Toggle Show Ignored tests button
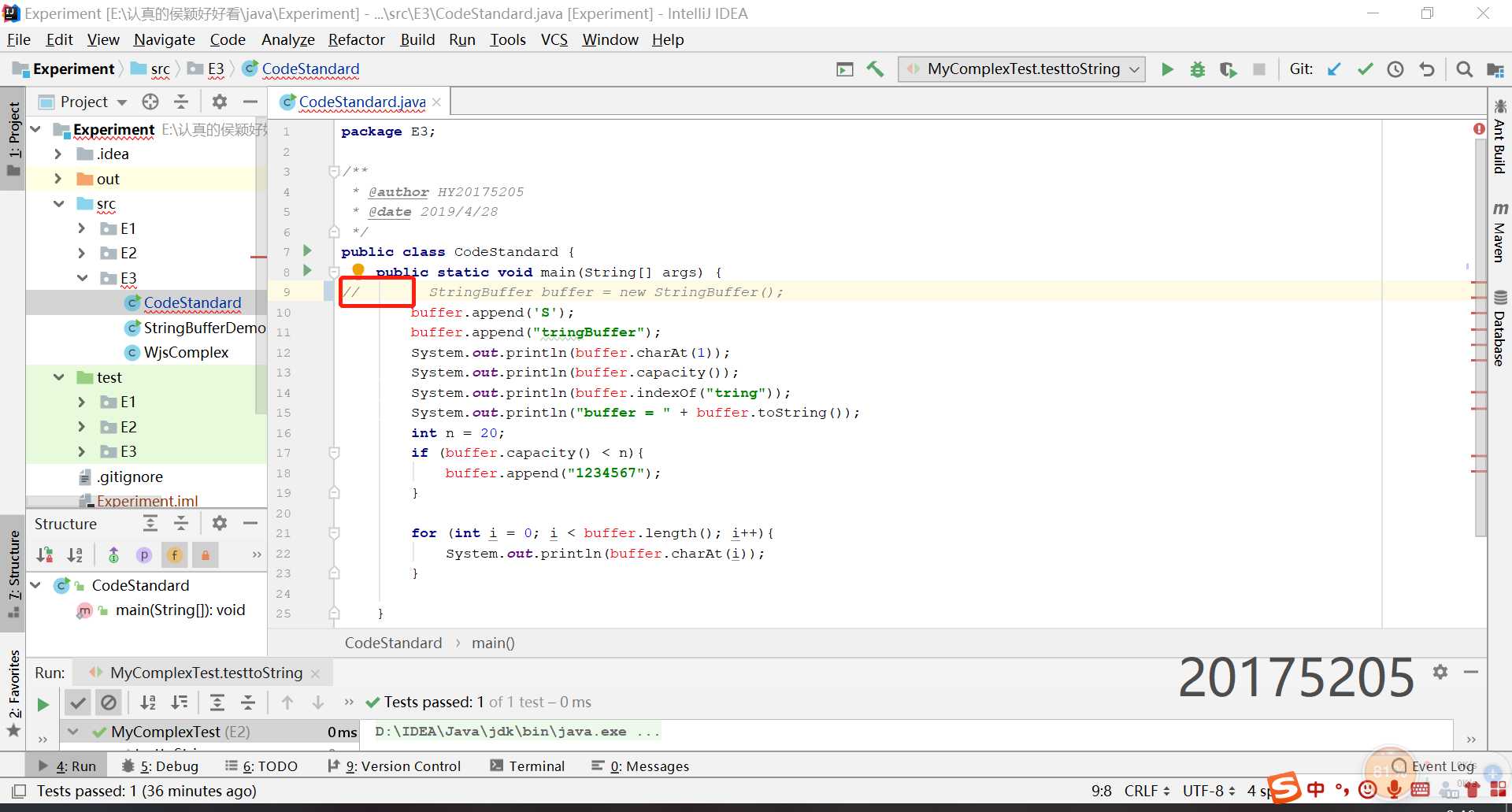Viewport: 1512px width, 812px height. [x=109, y=702]
